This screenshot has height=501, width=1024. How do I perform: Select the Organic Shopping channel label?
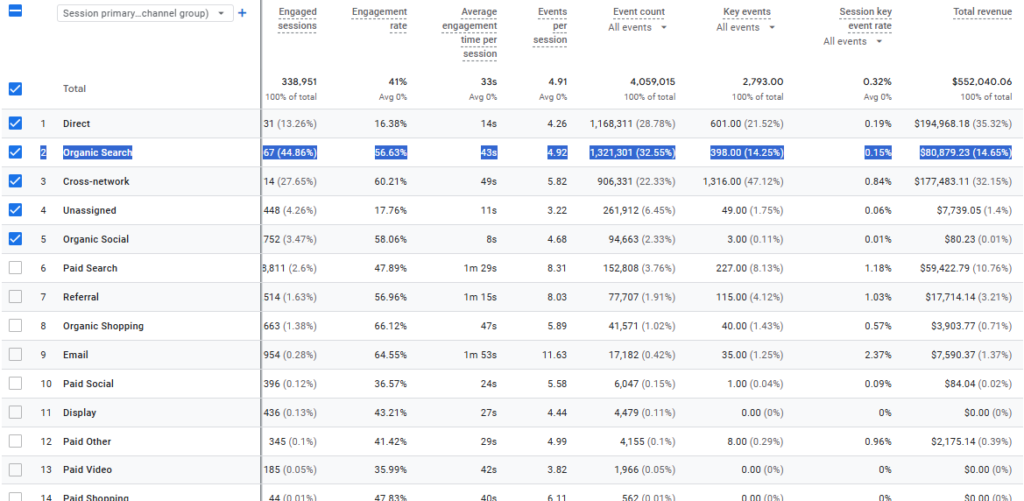103,326
